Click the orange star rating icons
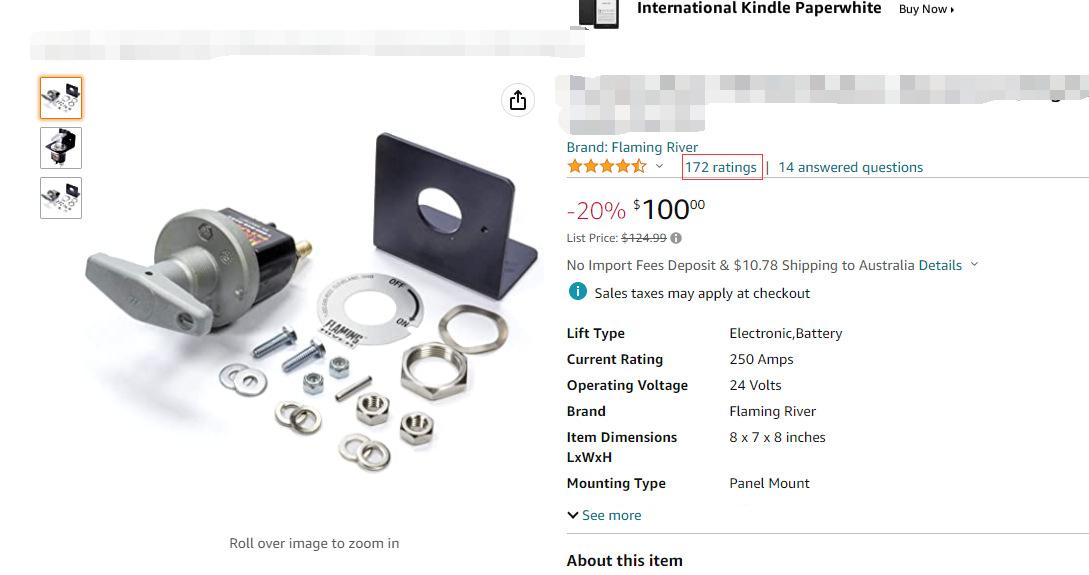The height and width of the screenshot is (575, 1089). (607, 167)
